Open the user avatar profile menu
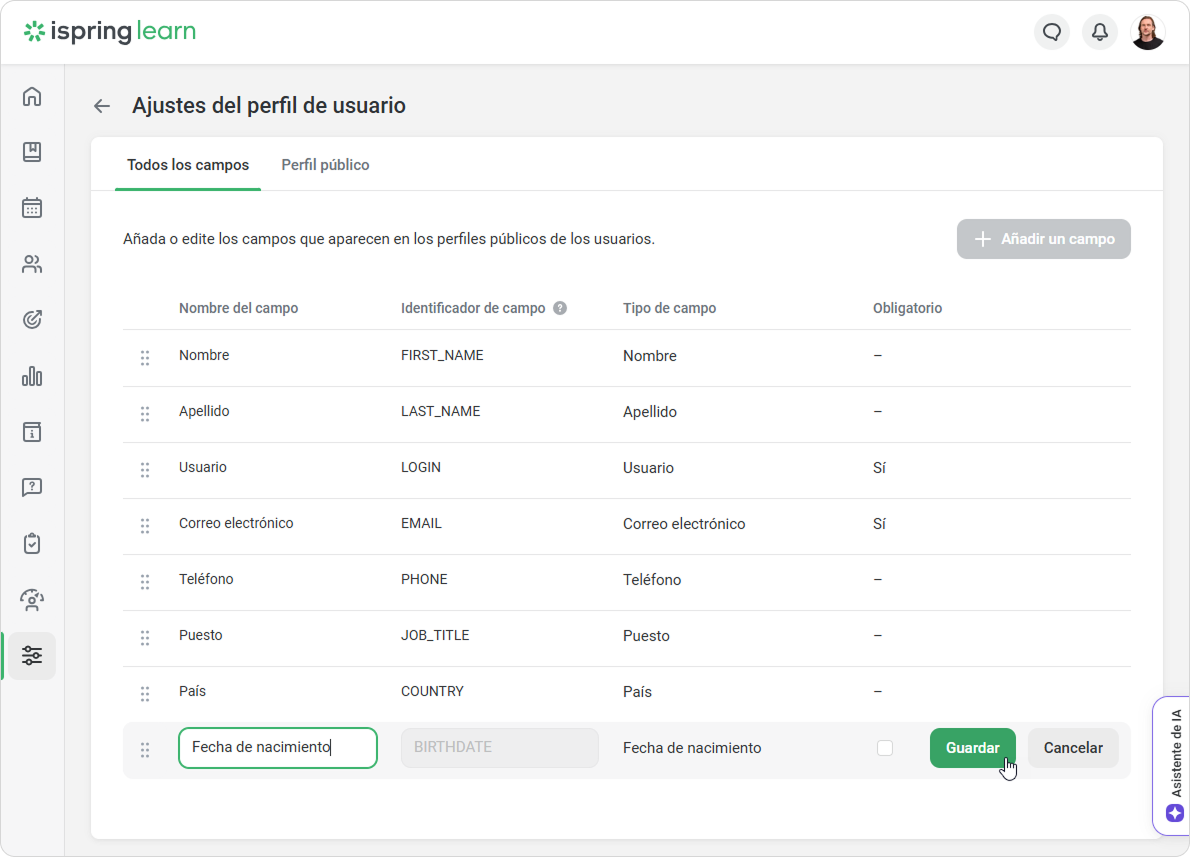 [x=1147, y=32]
